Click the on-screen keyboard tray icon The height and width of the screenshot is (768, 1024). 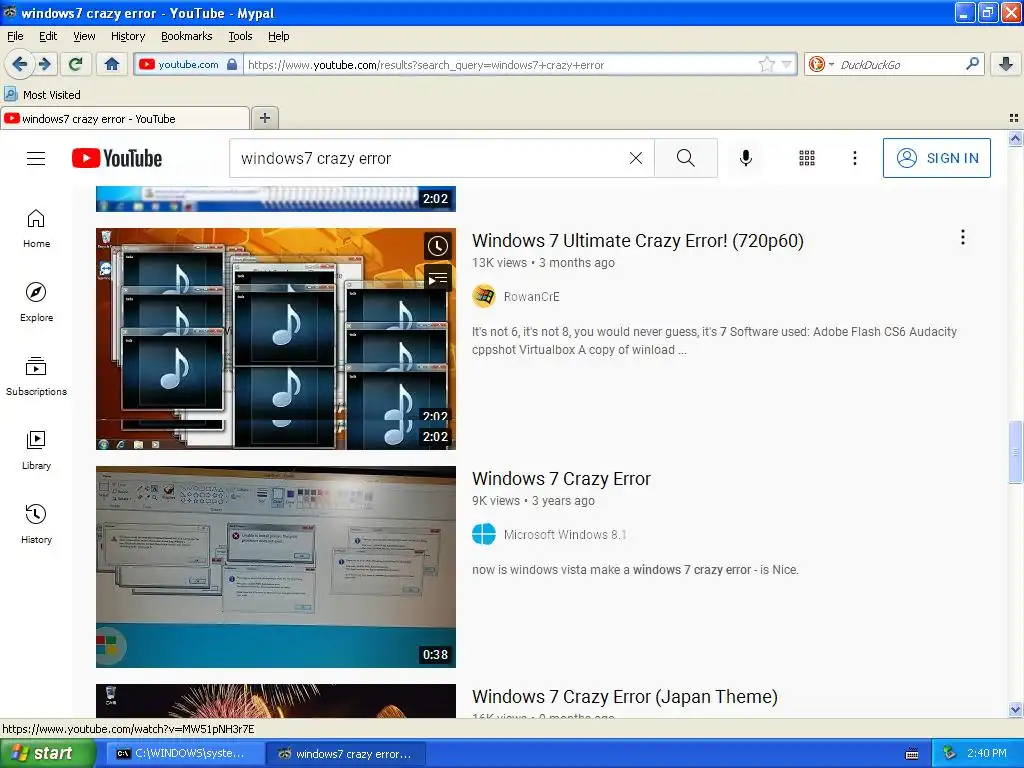pos(912,754)
